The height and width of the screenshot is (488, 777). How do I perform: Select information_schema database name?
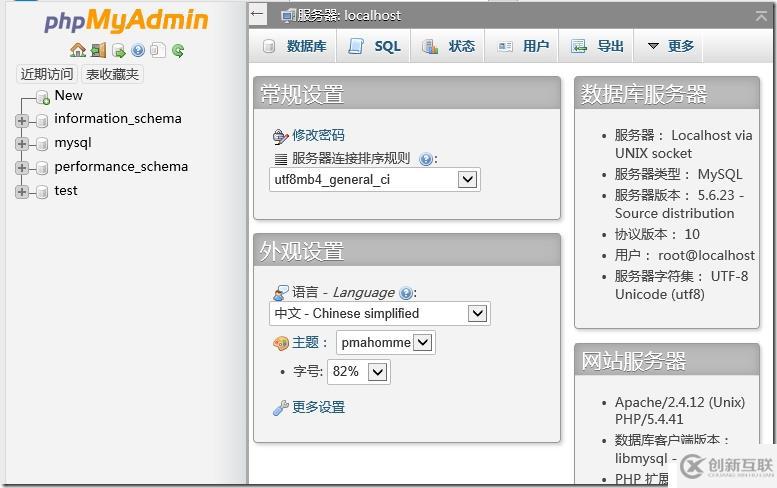pyautogui.click(x=118, y=118)
